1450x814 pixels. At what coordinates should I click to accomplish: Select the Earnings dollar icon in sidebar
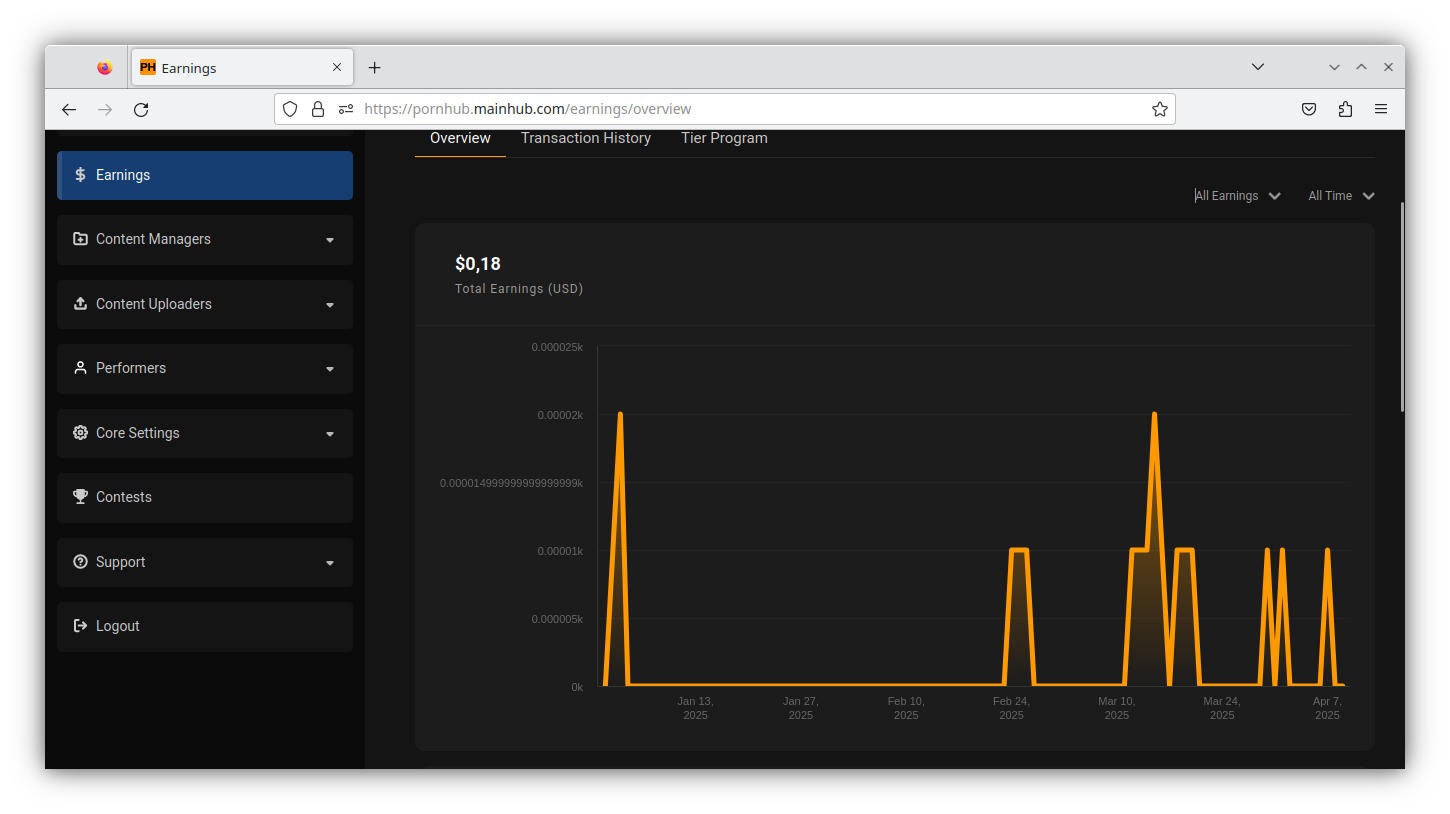(x=80, y=174)
